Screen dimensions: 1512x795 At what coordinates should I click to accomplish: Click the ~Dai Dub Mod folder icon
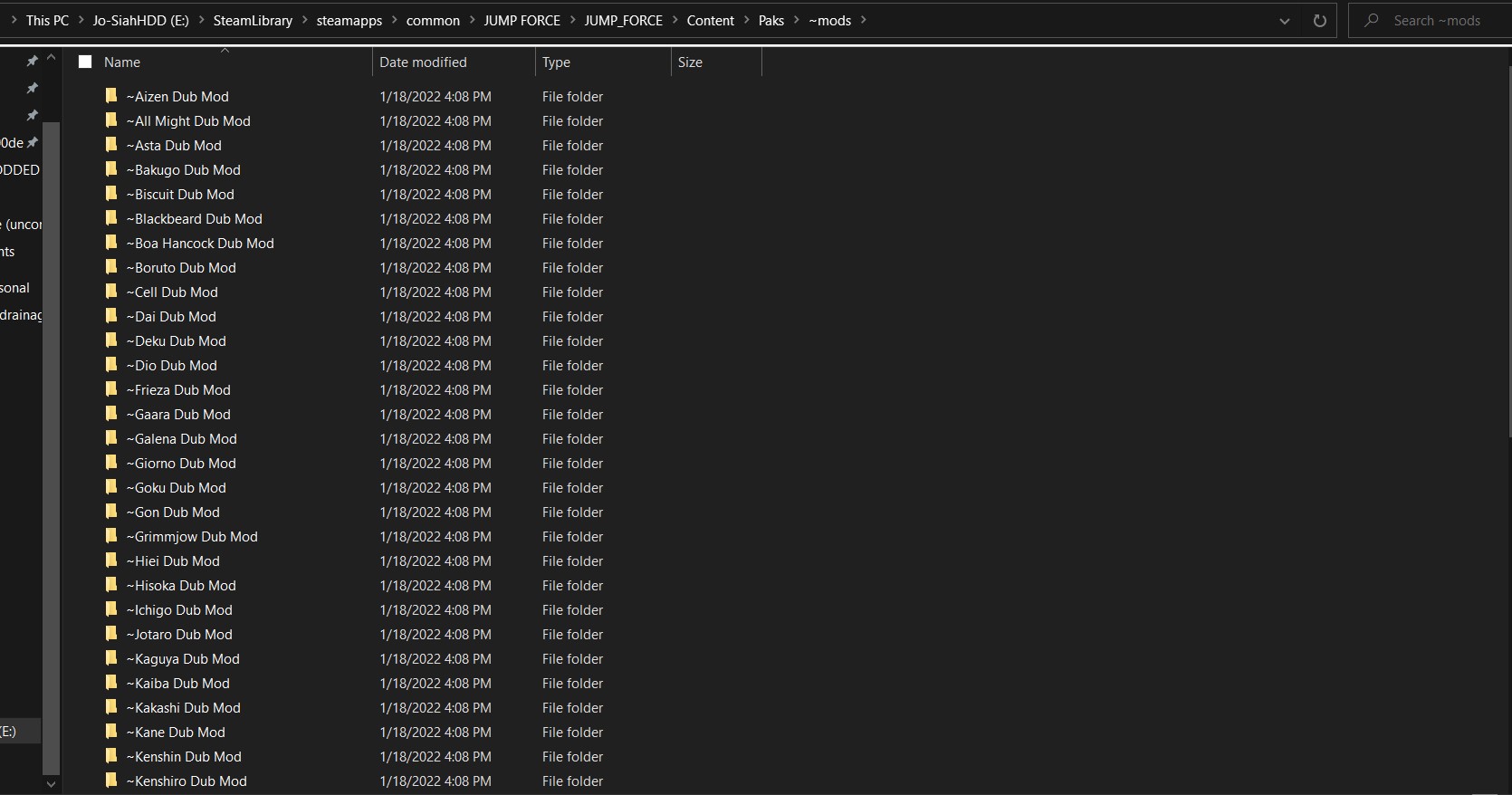[x=111, y=316]
